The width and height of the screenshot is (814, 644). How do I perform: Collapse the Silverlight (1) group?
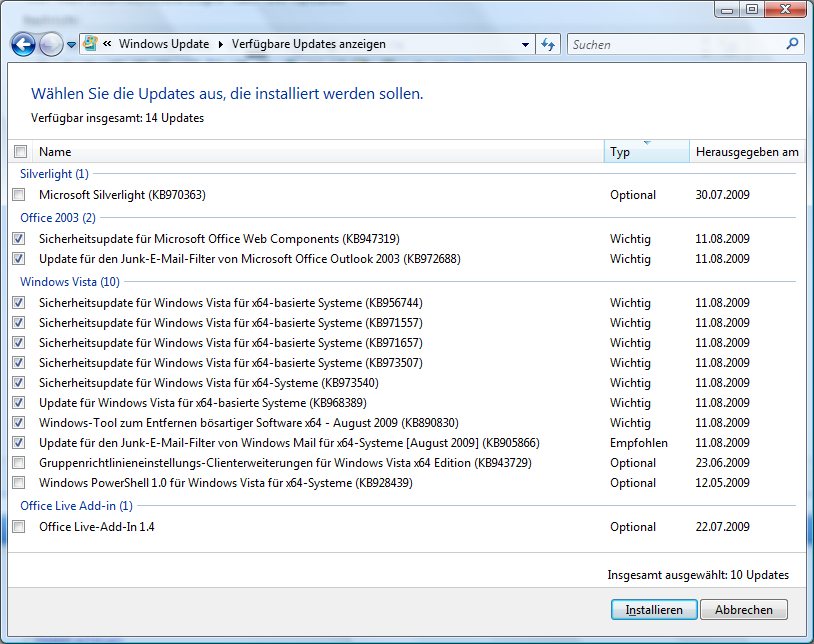point(54,174)
